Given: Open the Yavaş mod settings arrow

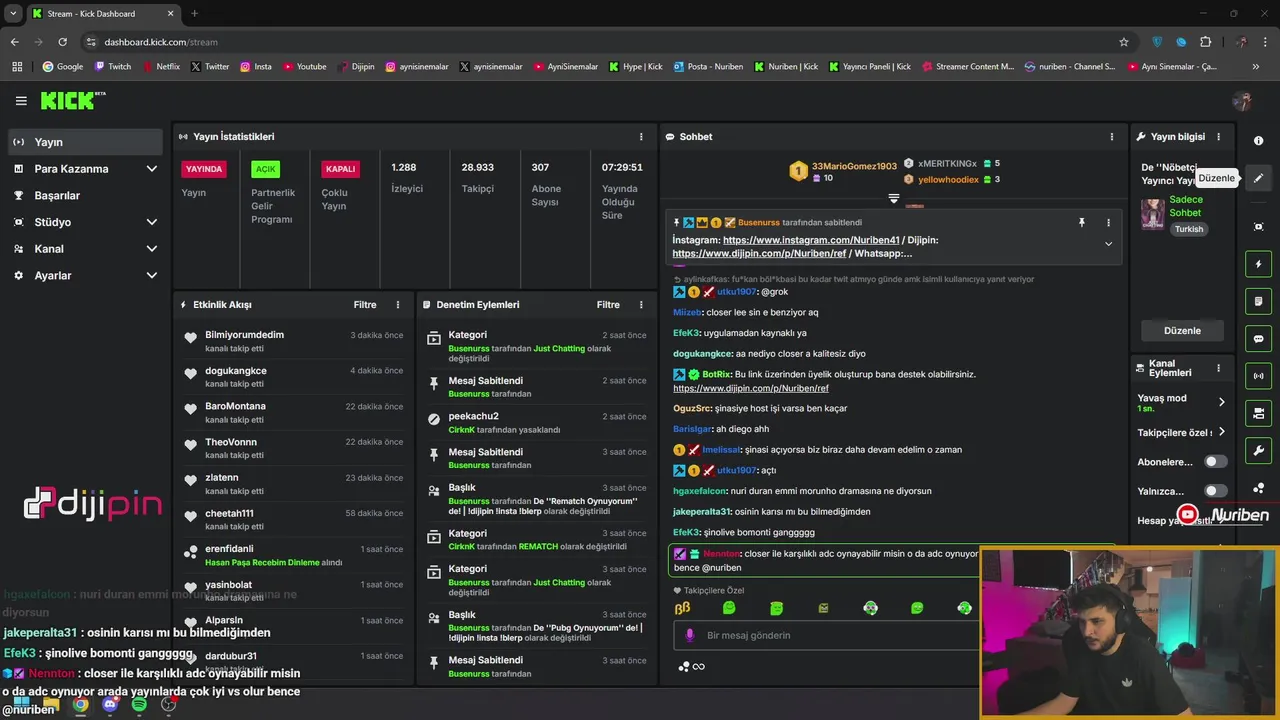Looking at the screenshot, I should (1221, 402).
